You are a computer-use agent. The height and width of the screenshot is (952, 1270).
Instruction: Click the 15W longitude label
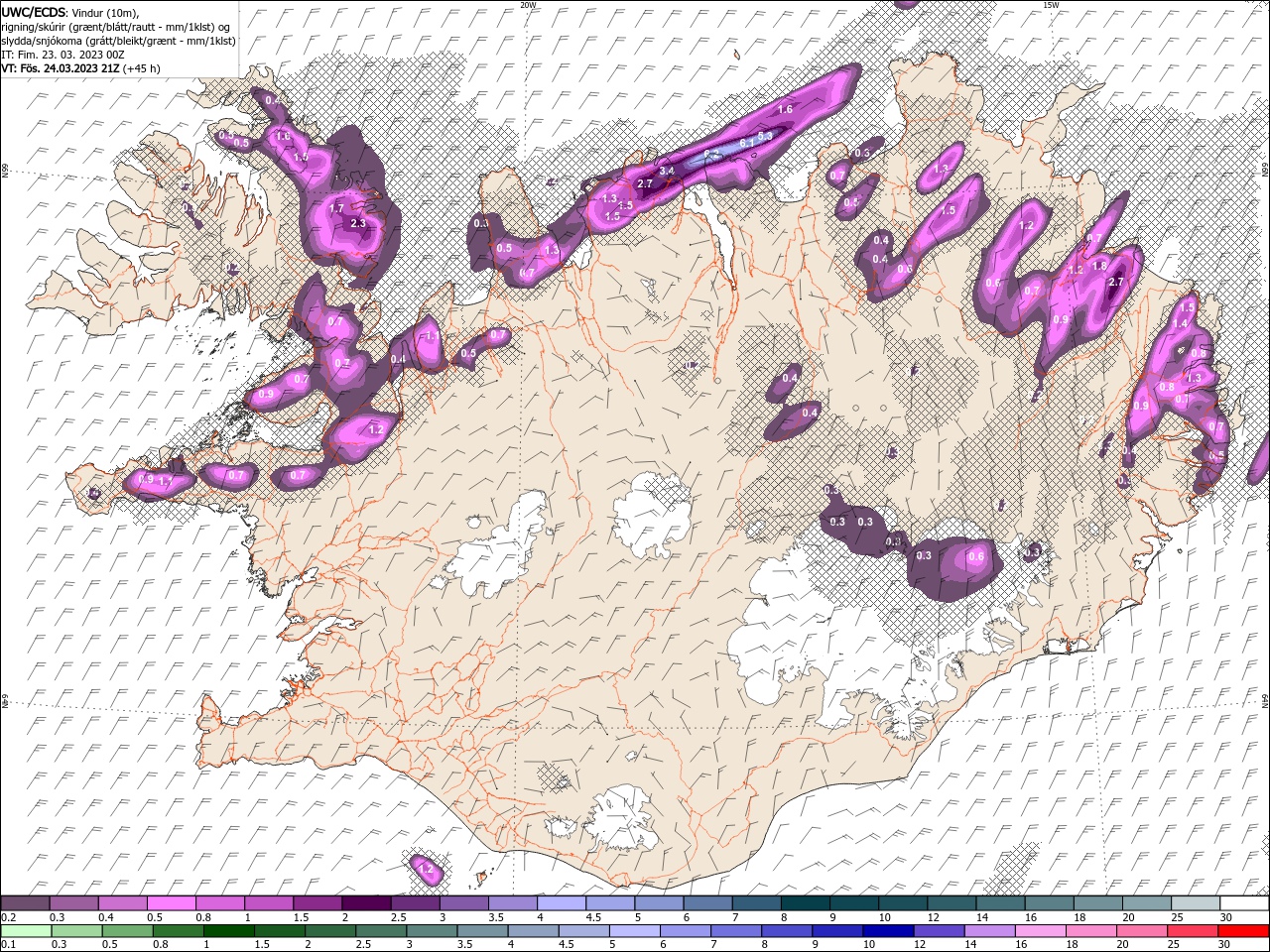click(x=1051, y=5)
